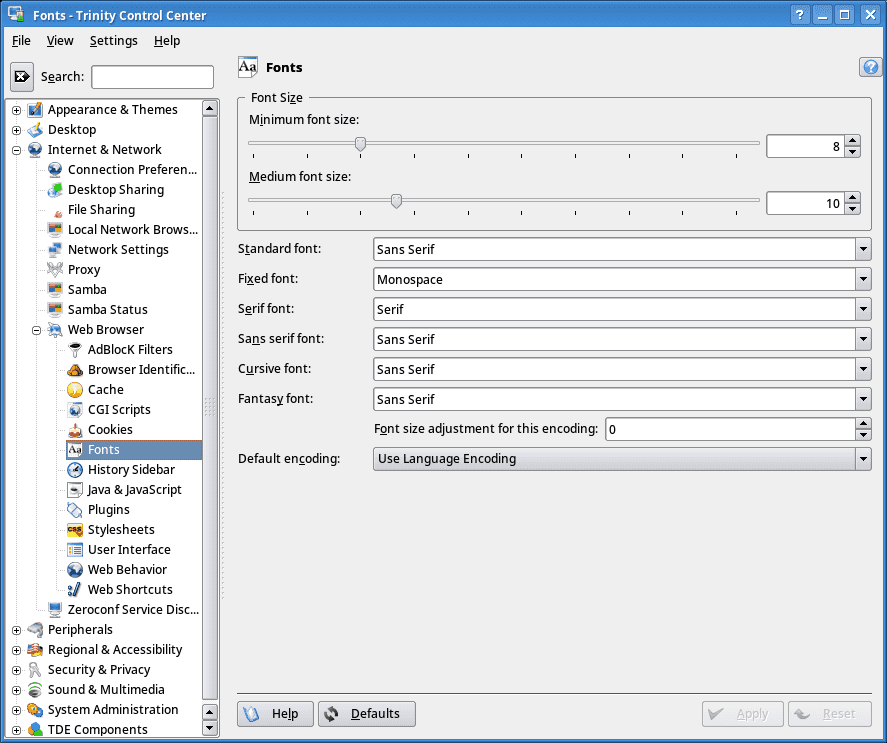
Task: Click the Browser Identification hat icon
Action: click(x=75, y=370)
